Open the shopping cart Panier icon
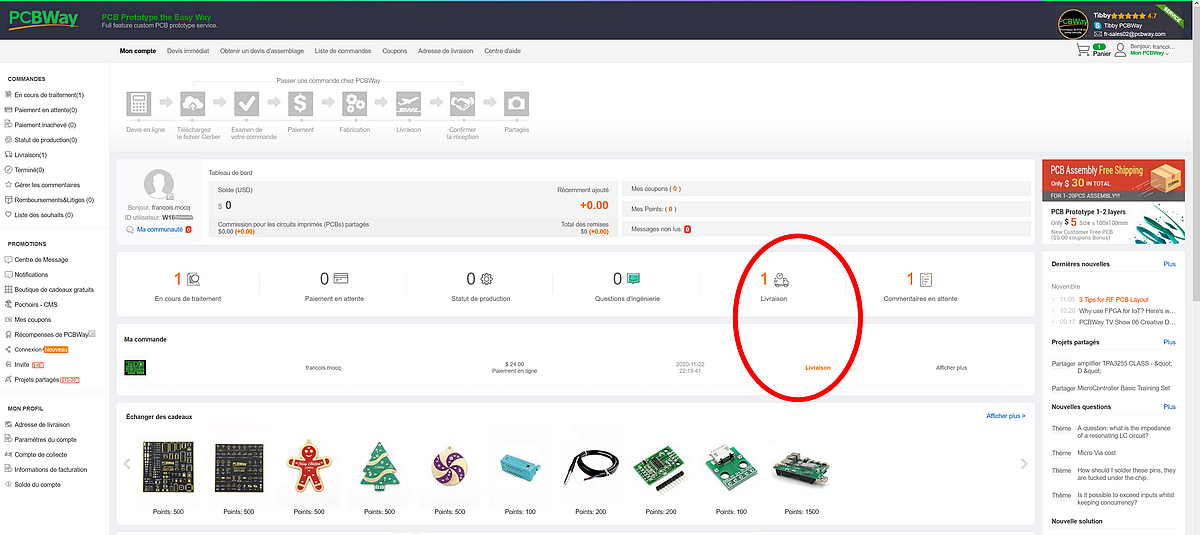The height and width of the screenshot is (535, 1200). [1083, 50]
